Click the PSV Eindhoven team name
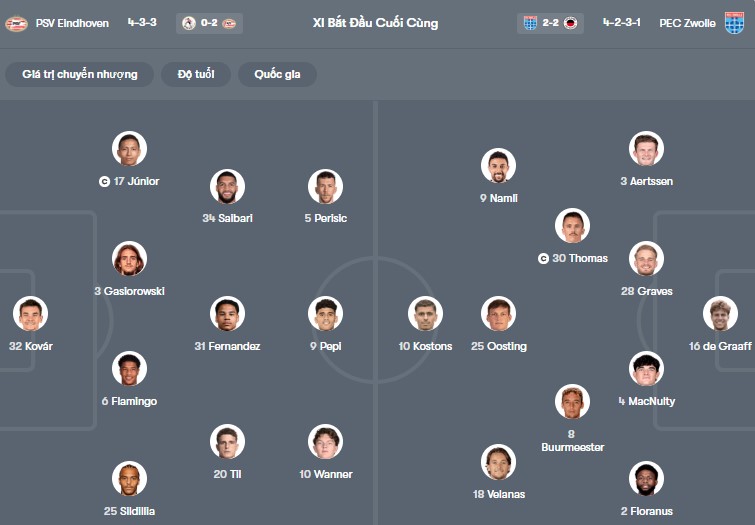Image resolution: width=755 pixels, height=525 pixels. pyautogui.click(x=73, y=22)
